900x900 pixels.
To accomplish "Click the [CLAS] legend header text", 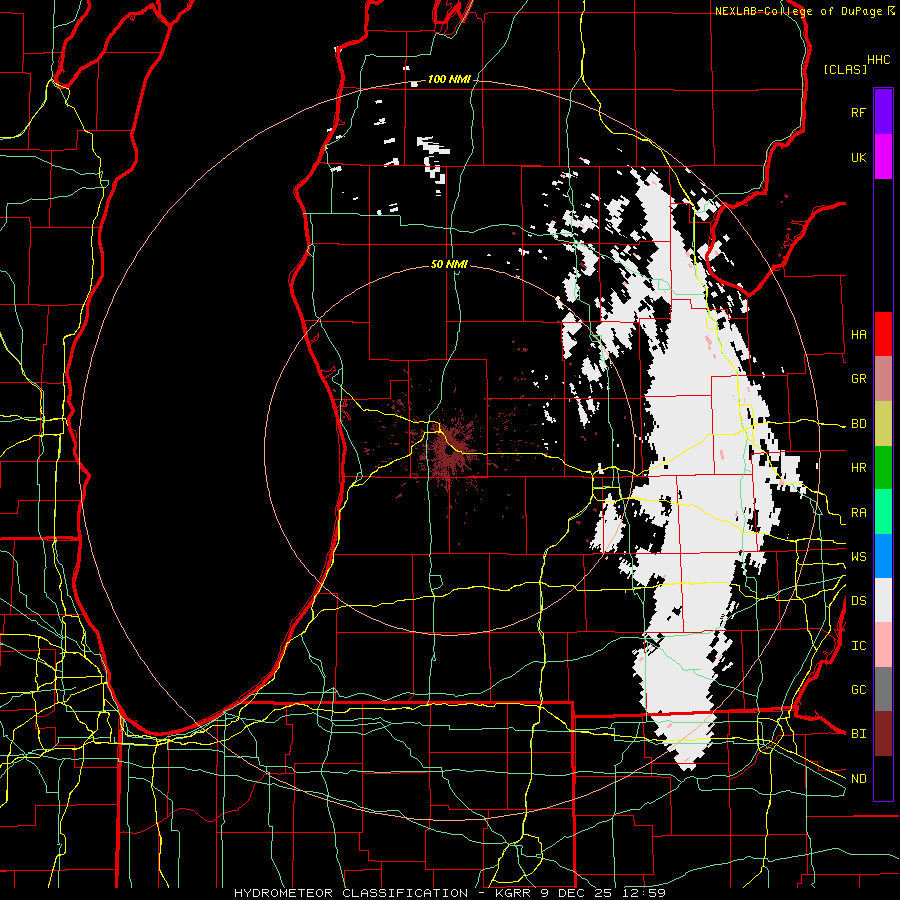I will (x=845, y=69).
